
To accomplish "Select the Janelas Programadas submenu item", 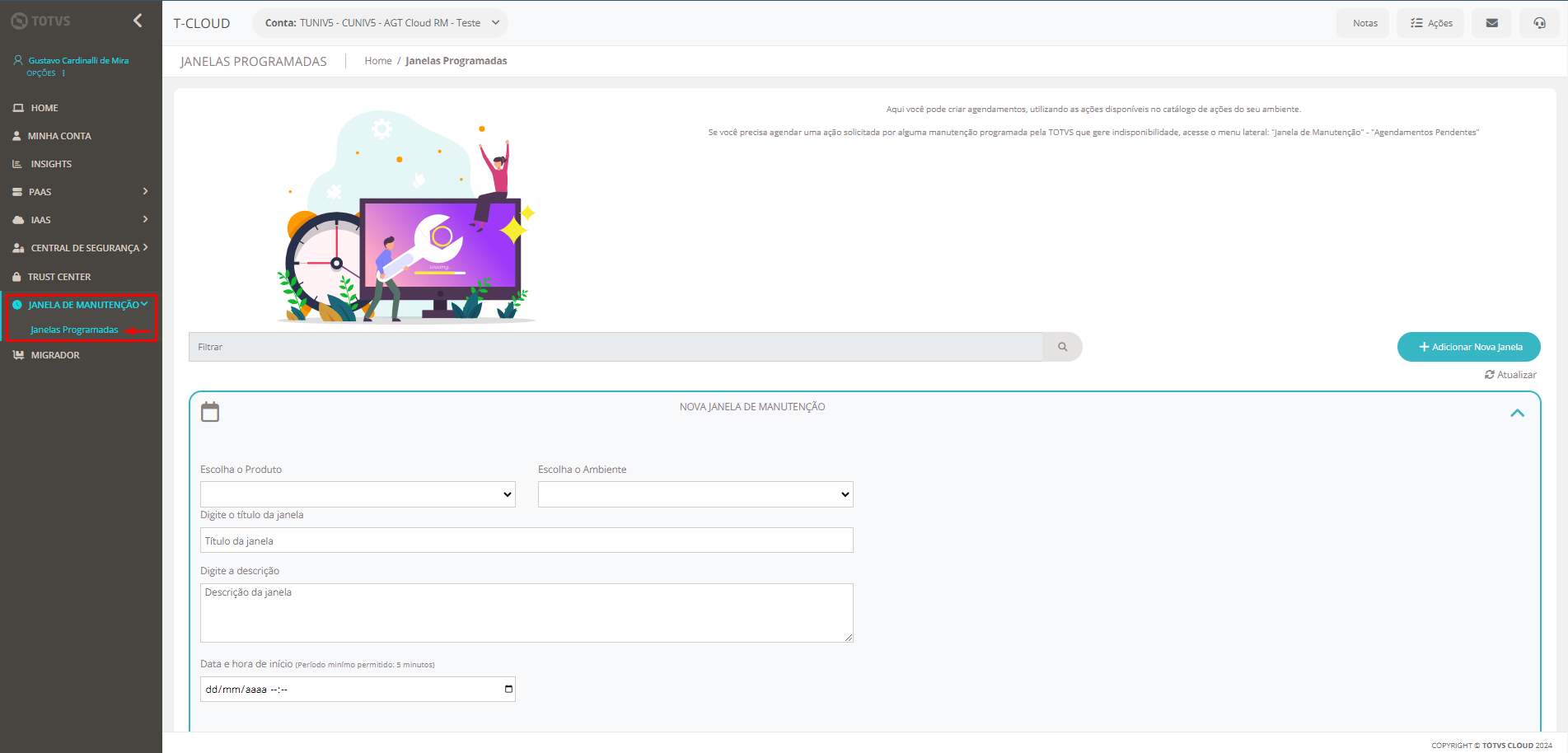I will click(74, 330).
